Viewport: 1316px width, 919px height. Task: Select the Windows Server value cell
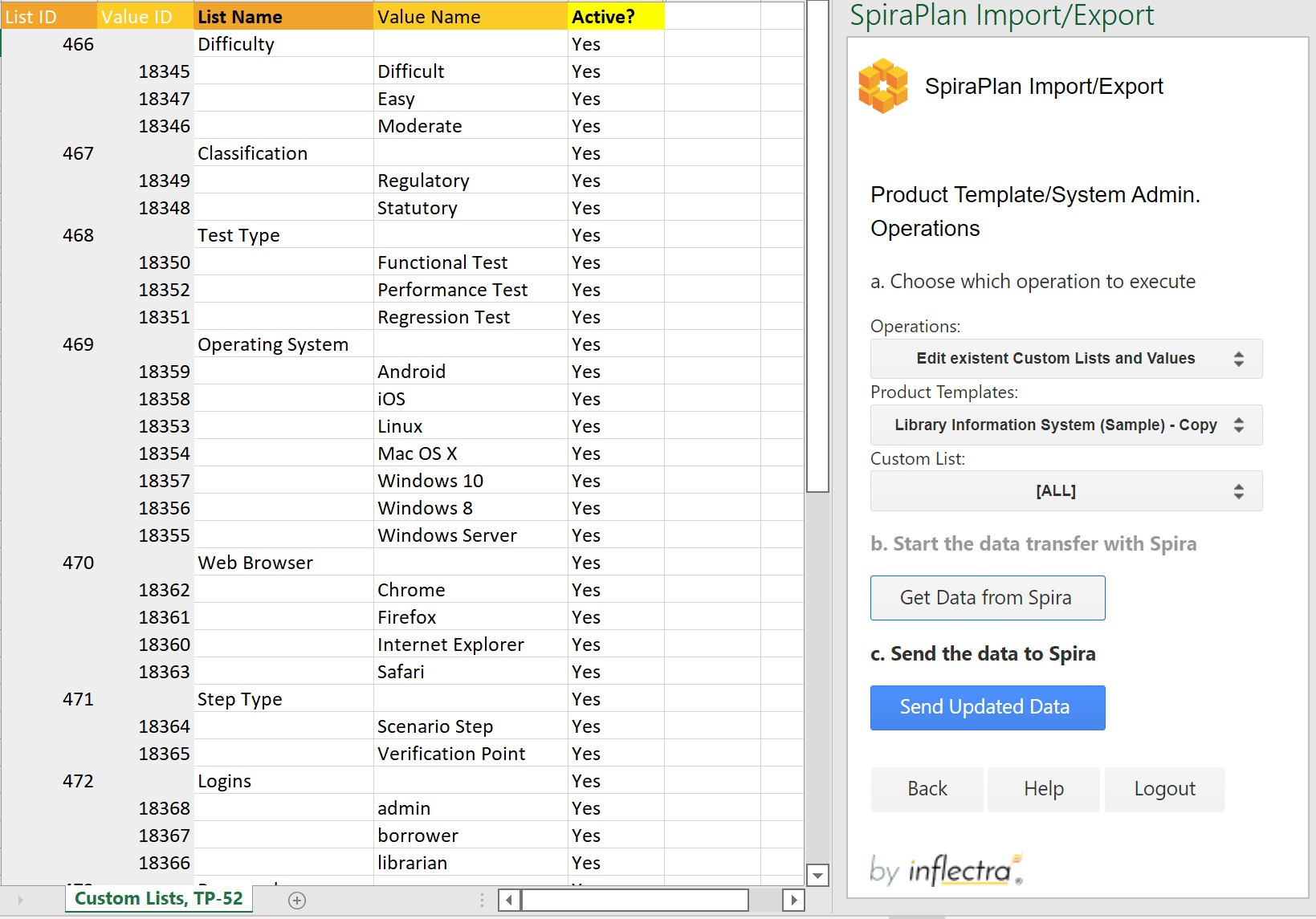pos(471,535)
